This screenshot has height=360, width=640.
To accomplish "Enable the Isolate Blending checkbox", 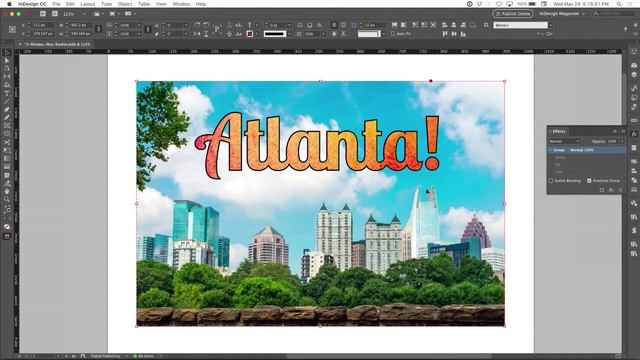I will tap(551, 180).
